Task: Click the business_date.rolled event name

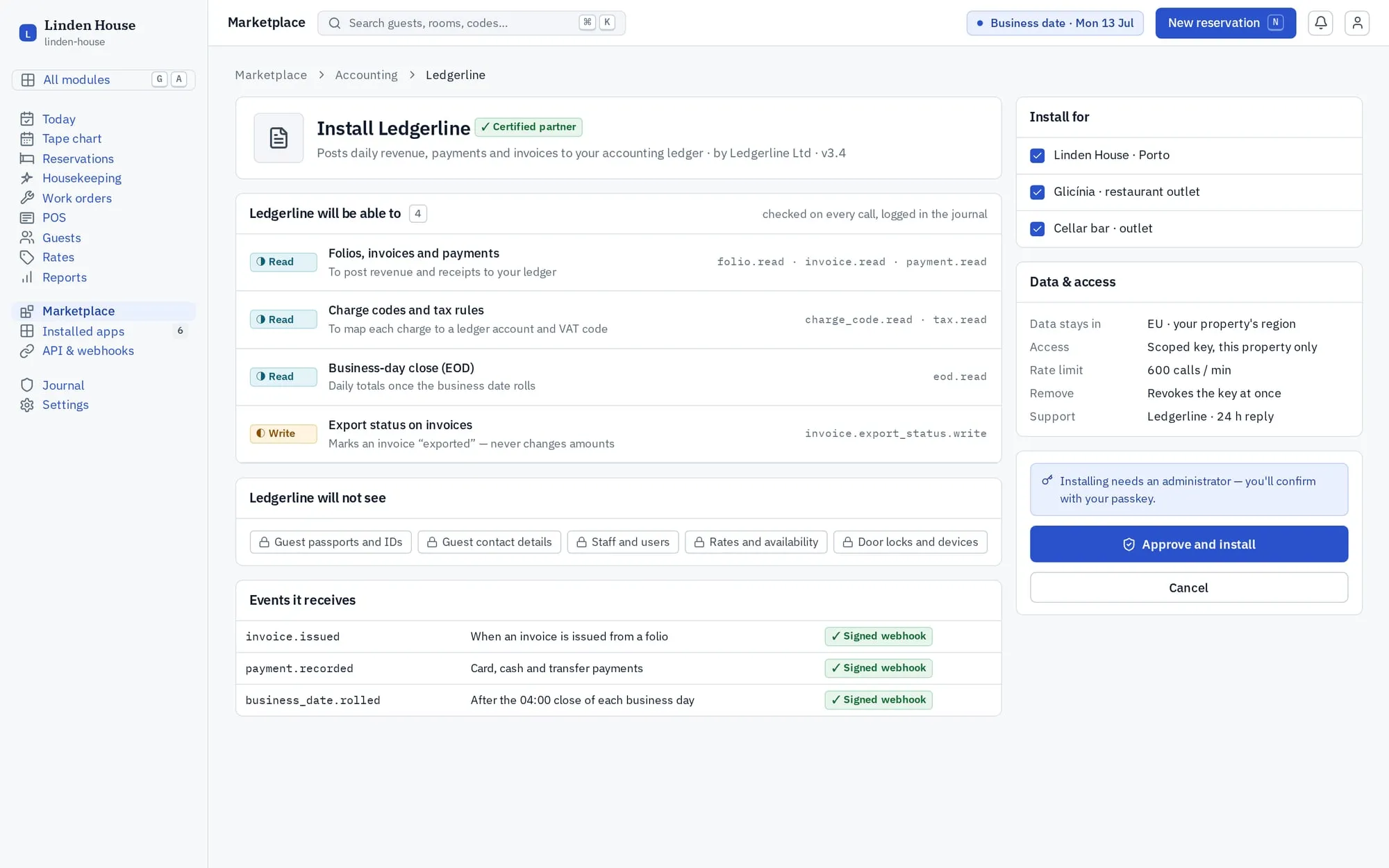Action: click(x=313, y=701)
